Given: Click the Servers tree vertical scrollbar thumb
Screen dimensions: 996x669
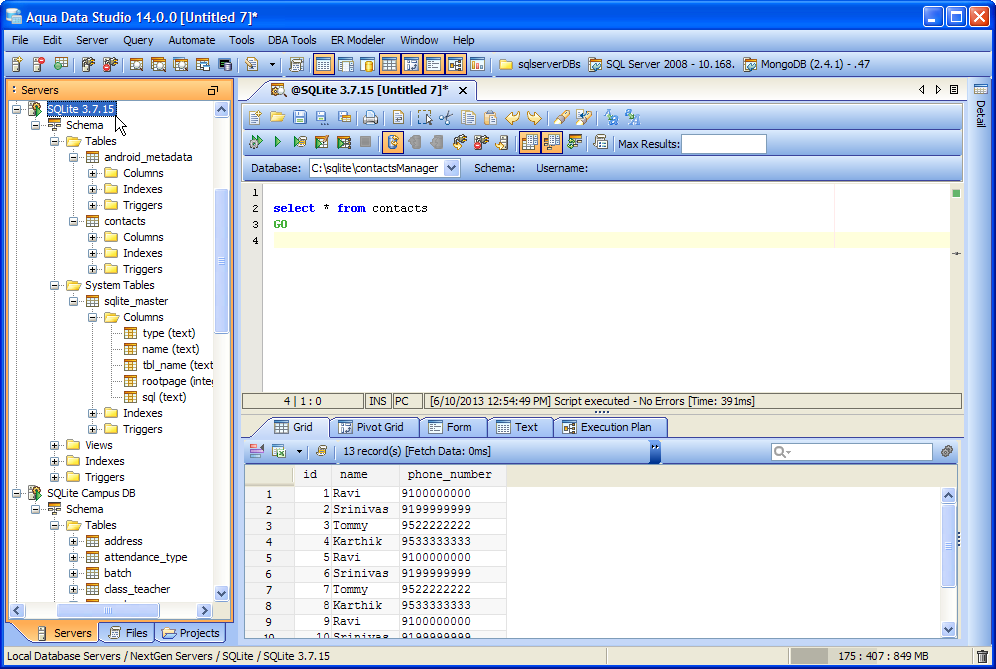Looking at the screenshot, I should click(x=222, y=260).
